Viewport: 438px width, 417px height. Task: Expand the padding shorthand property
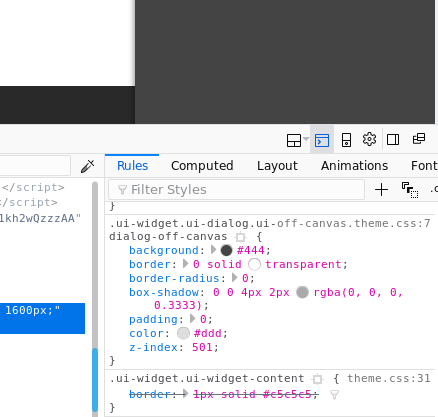tap(192, 319)
